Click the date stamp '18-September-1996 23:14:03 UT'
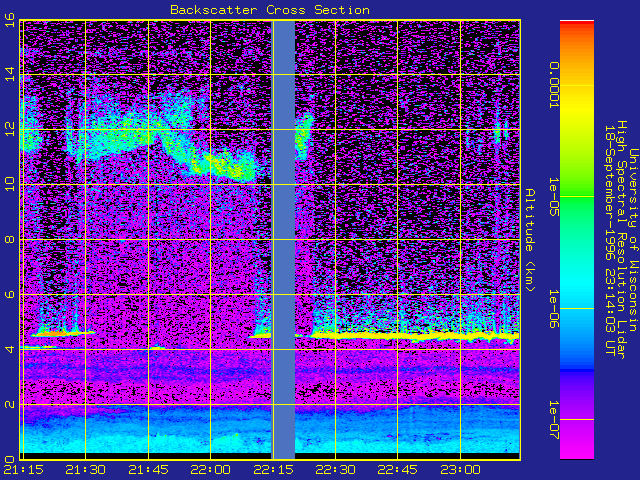 (609, 240)
